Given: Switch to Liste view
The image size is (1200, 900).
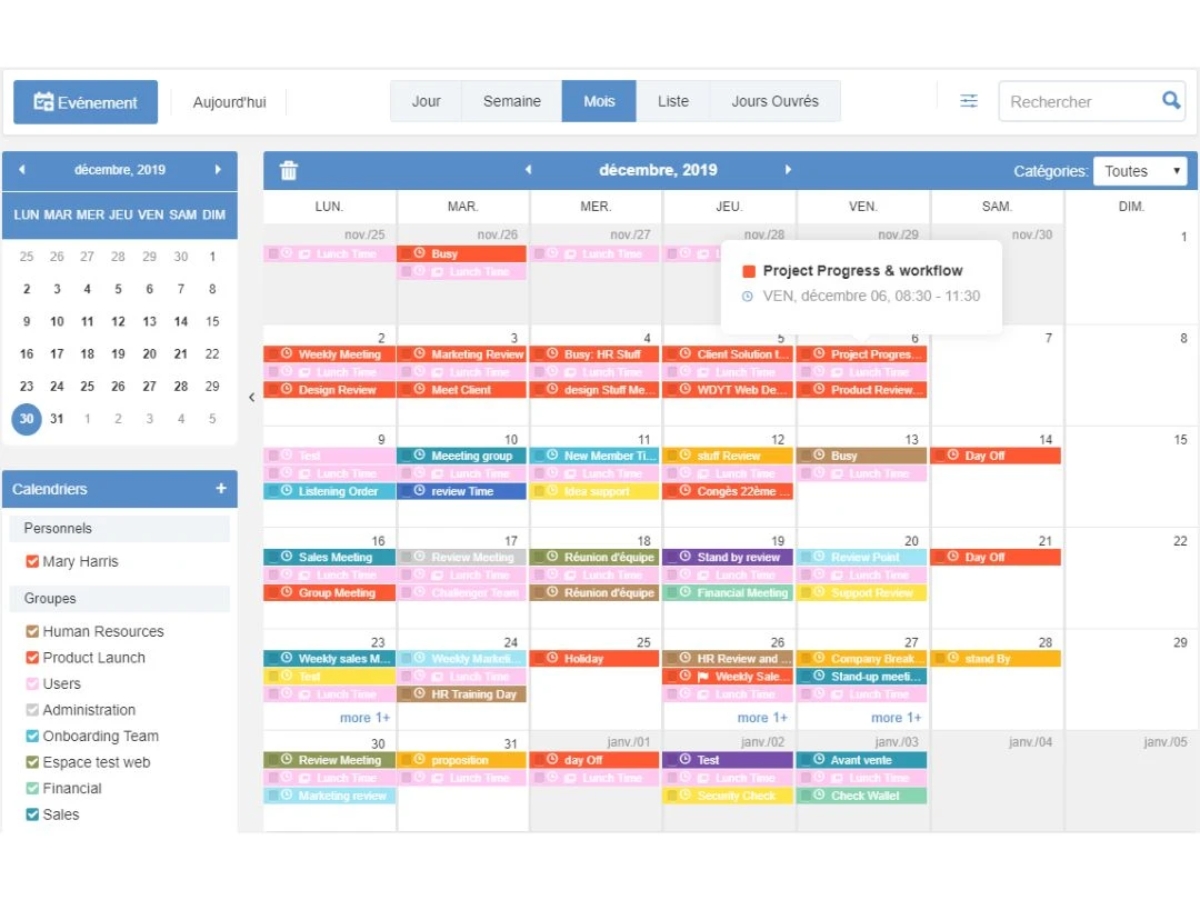Looking at the screenshot, I should click(673, 101).
